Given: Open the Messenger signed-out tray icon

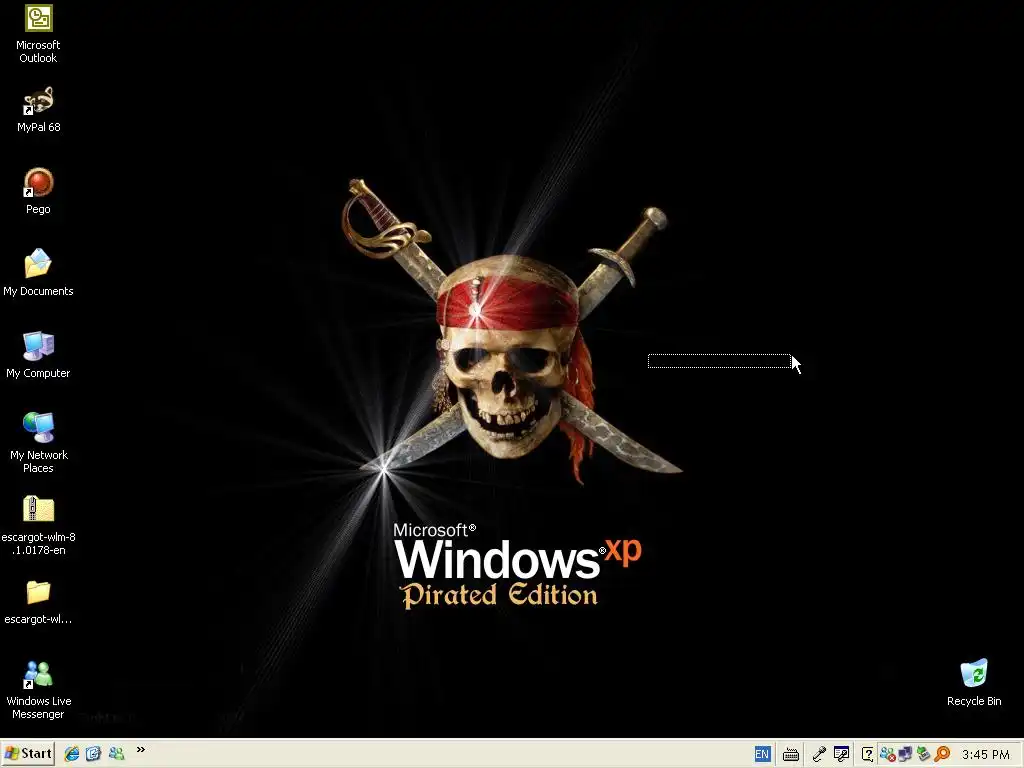Looking at the screenshot, I should coord(887,754).
